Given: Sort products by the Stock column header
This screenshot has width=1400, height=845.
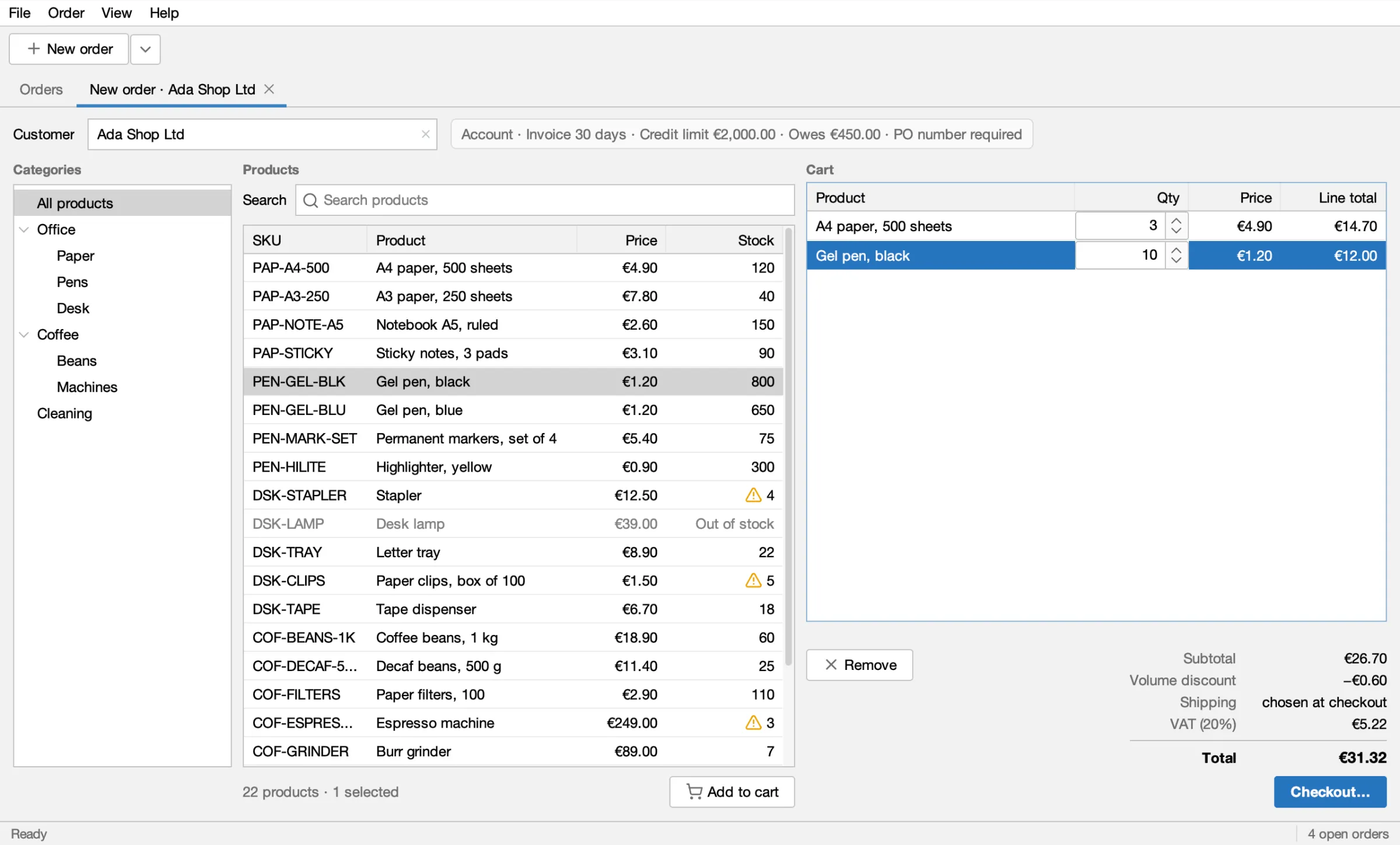Looking at the screenshot, I should click(723, 240).
